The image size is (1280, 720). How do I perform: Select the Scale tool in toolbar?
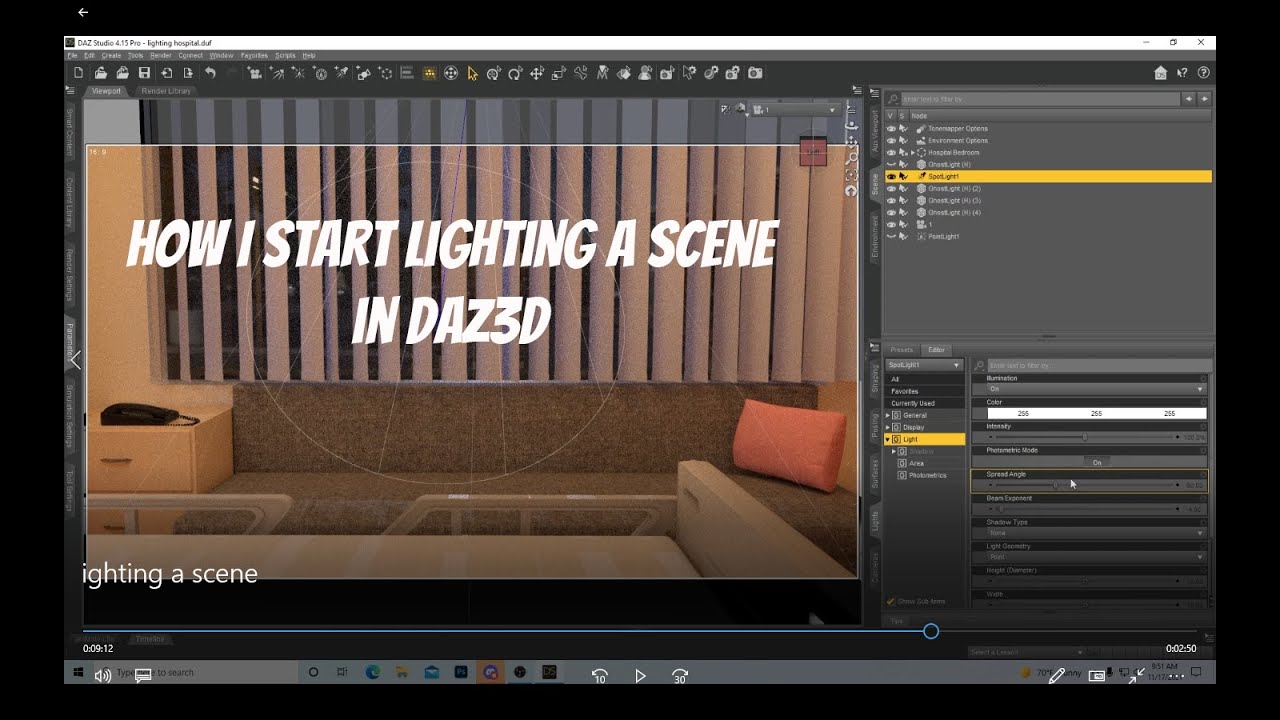click(x=558, y=73)
